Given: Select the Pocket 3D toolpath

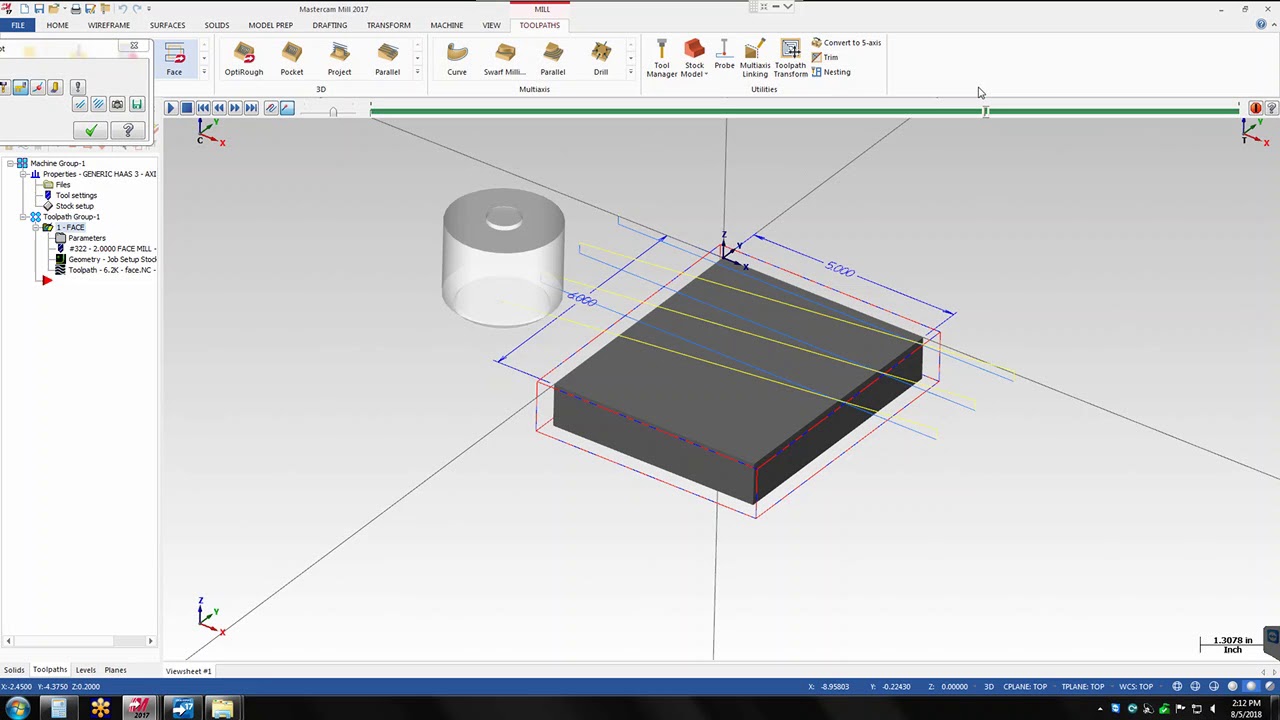Looking at the screenshot, I should tap(292, 59).
